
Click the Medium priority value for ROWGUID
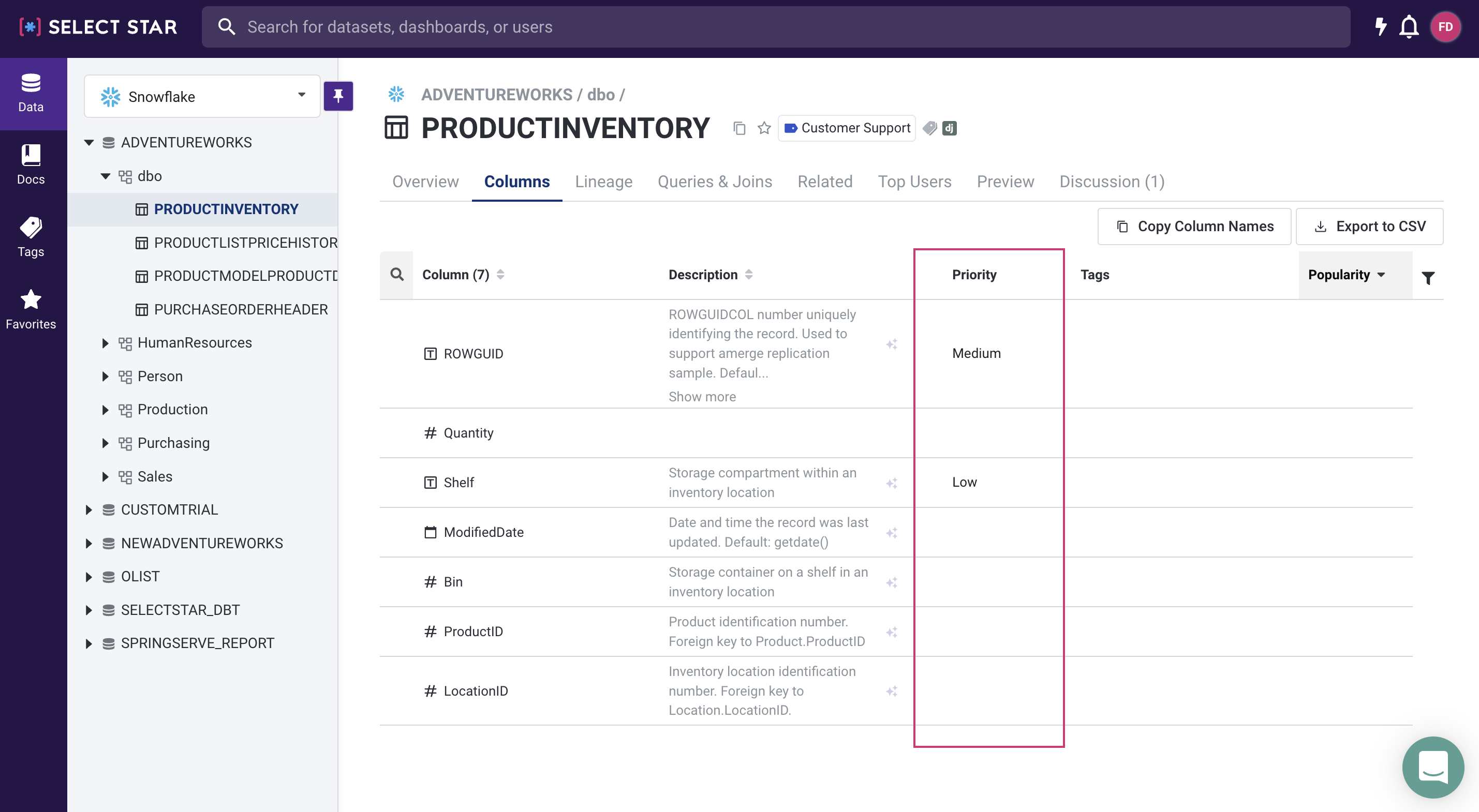click(976, 353)
